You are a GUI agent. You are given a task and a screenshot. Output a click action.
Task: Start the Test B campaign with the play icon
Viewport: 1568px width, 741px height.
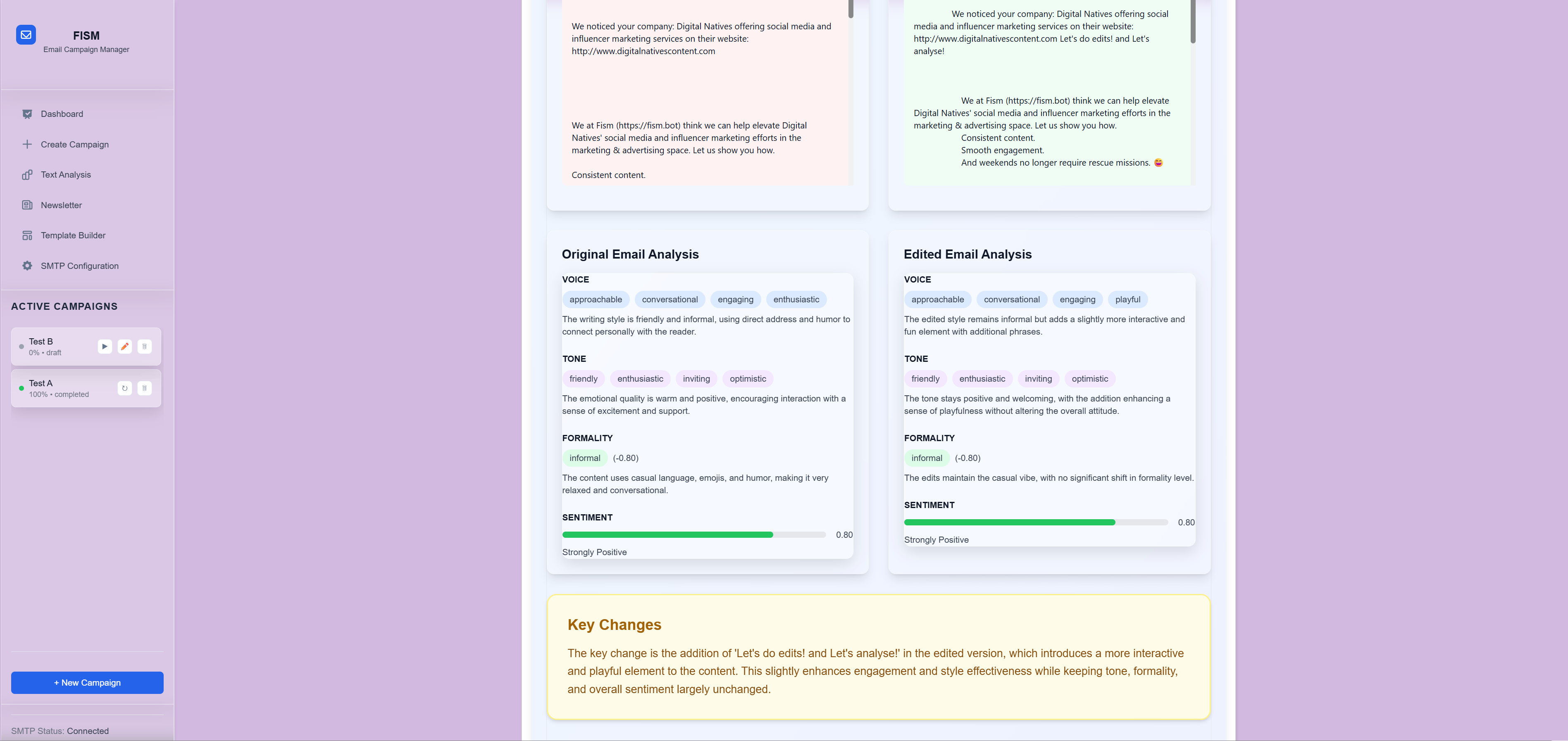coord(104,346)
